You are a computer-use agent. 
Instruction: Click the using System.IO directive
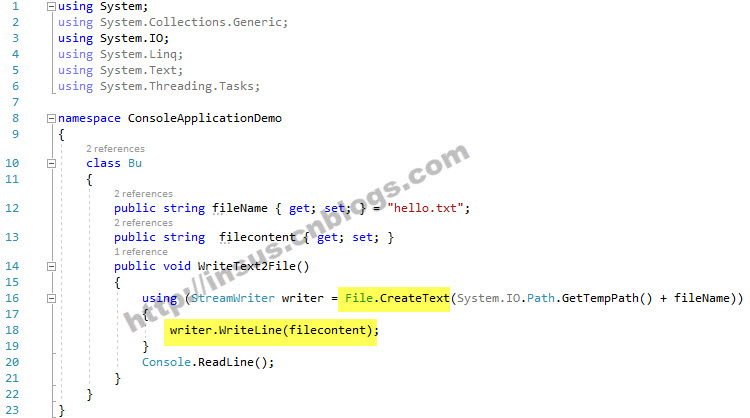click(113, 38)
